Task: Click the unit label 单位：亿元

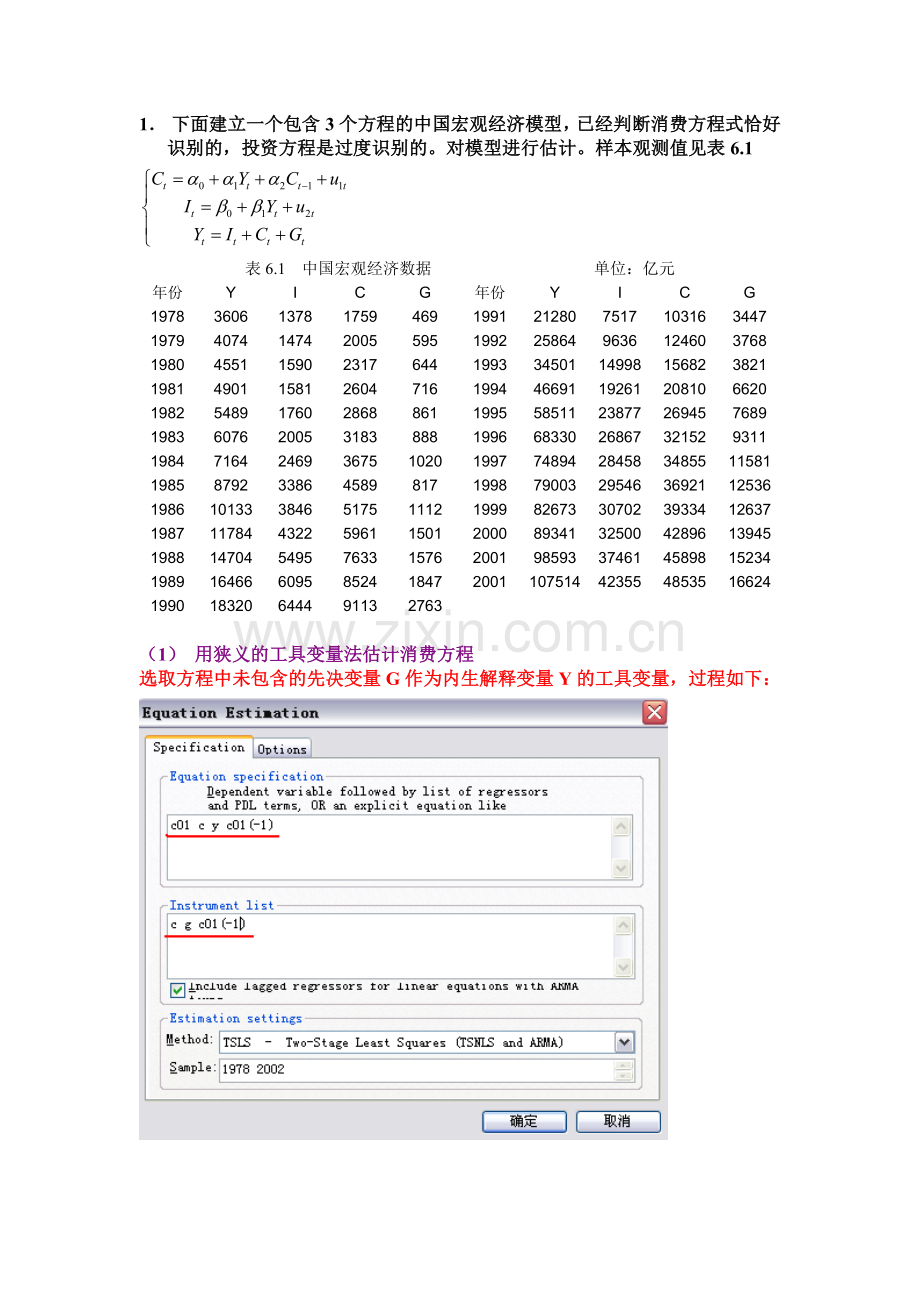Action: click(x=635, y=268)
